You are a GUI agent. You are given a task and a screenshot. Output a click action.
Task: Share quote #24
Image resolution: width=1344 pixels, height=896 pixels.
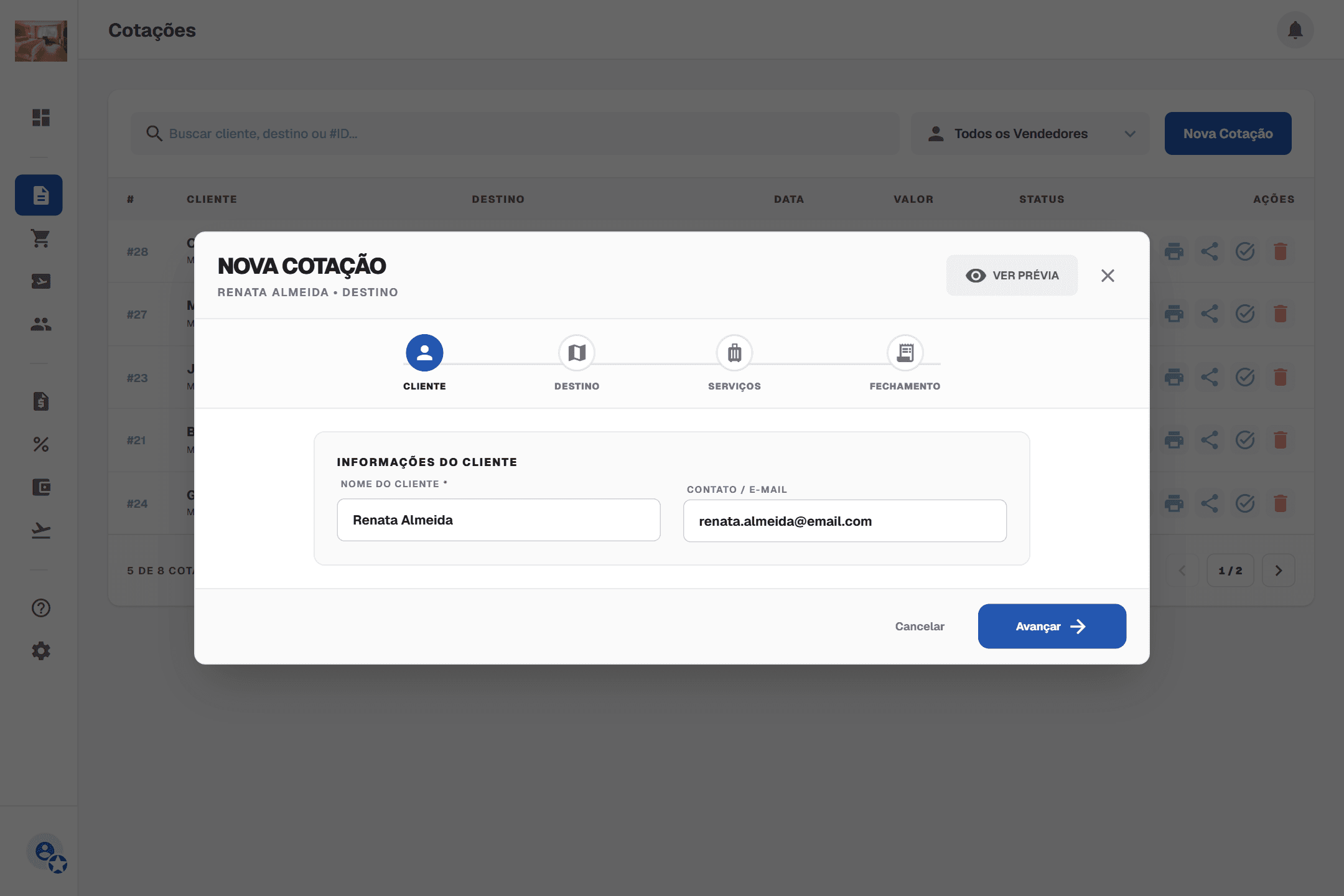[x=1210, y=503]
